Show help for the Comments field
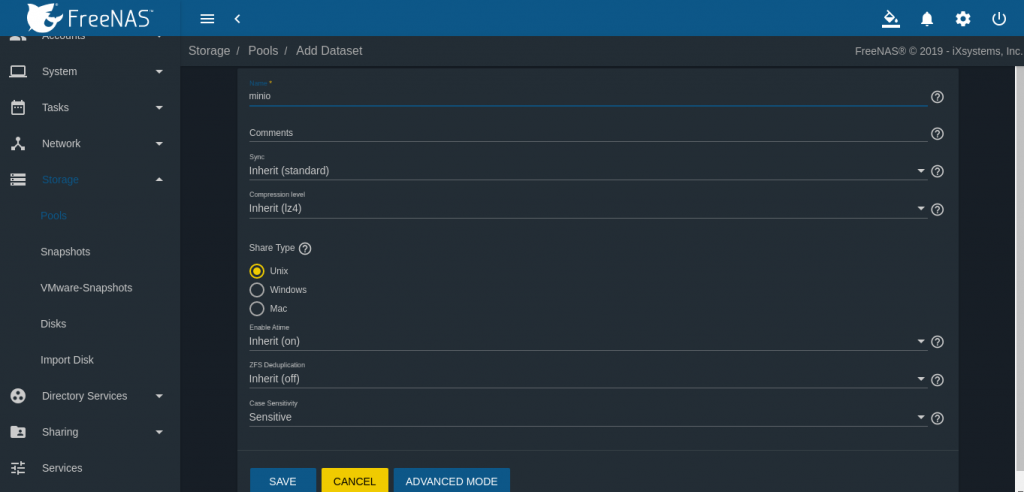This screenshot has width=1024, height=492. point(937,134)
